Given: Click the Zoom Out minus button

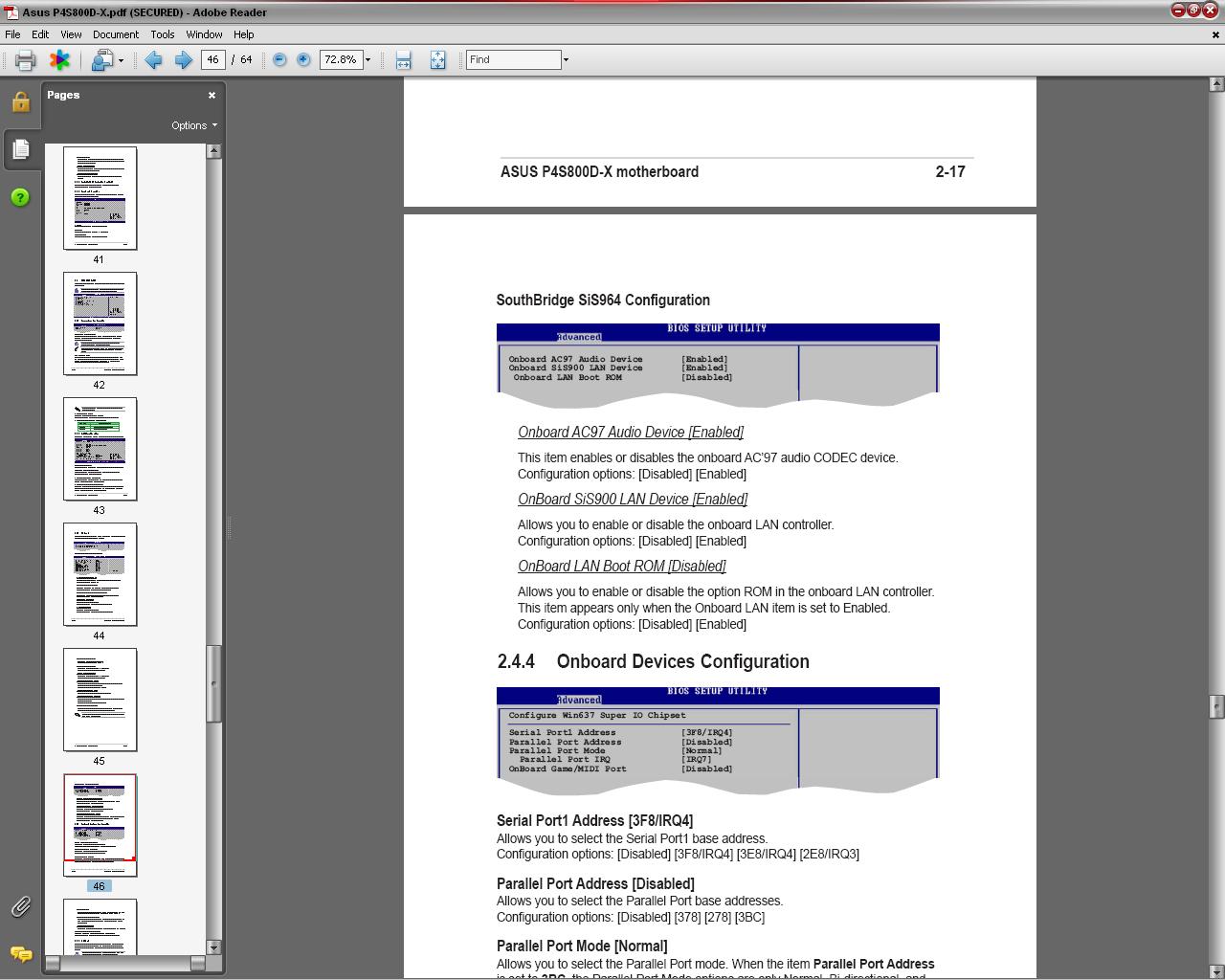Looking at the screenshot, I should pyautogui.click(x=279, y=59).
